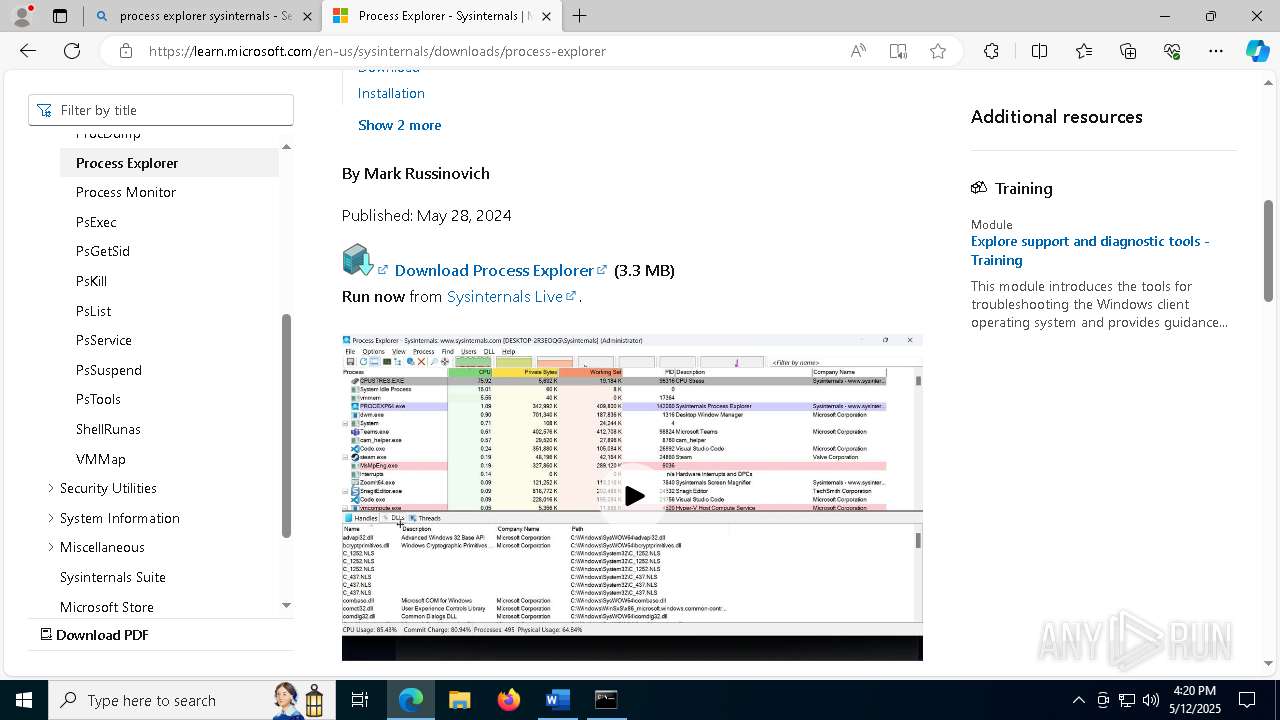Open command prompt from taskbar
Screen dimensions: 1280x720
(606, 700)
